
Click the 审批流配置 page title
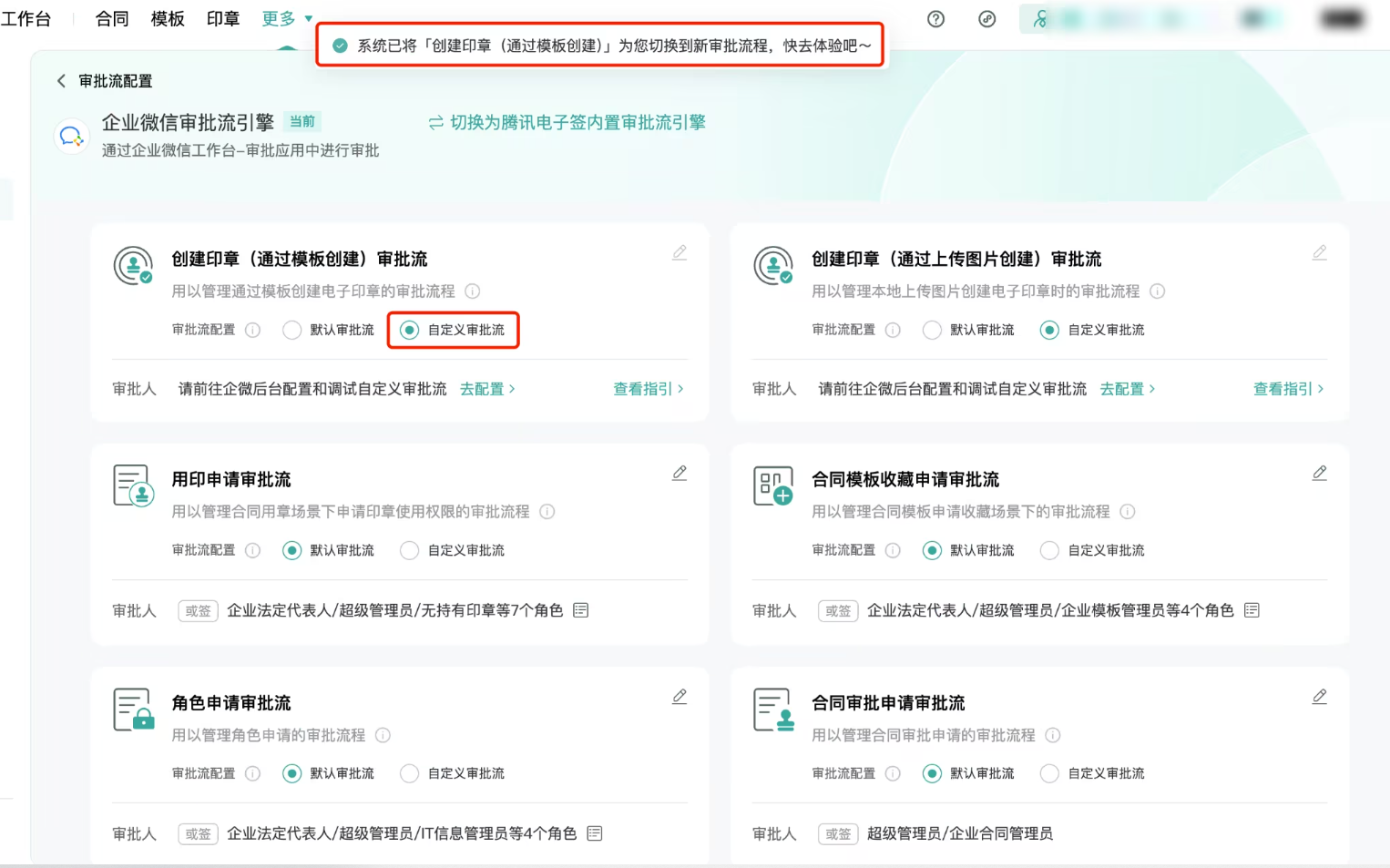click(x=116, y=81)
